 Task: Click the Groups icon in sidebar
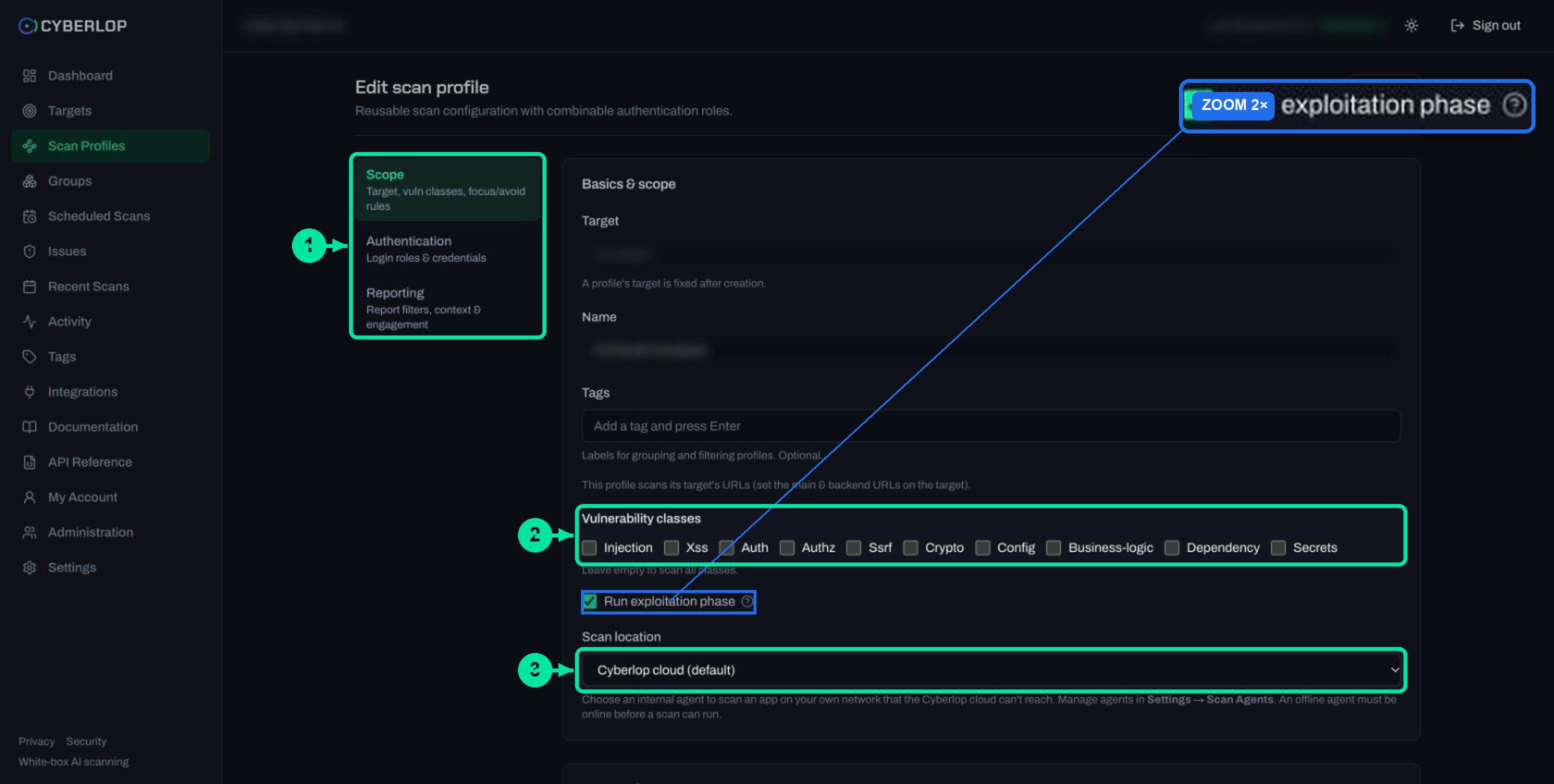(29, 181)
